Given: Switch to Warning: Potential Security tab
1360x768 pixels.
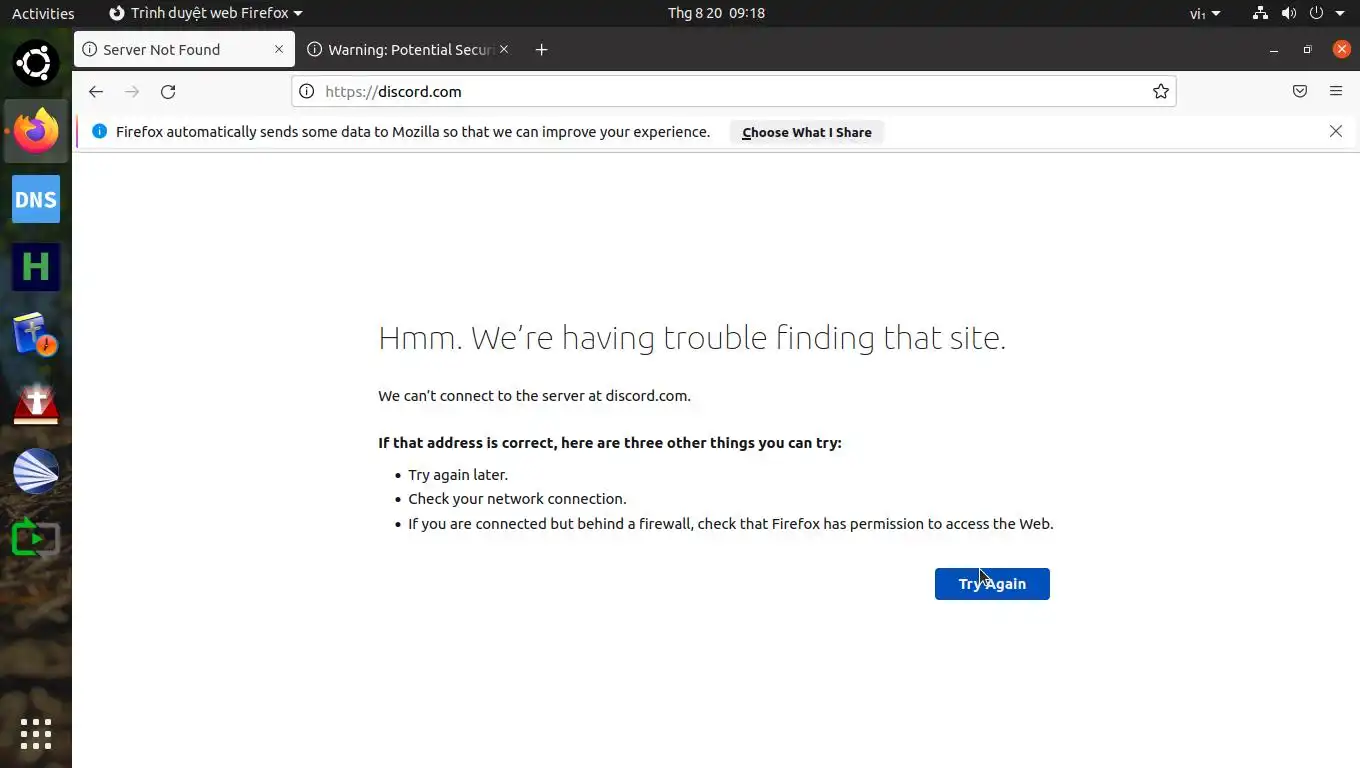Looking at the screenshot, I should coord(409,49).
